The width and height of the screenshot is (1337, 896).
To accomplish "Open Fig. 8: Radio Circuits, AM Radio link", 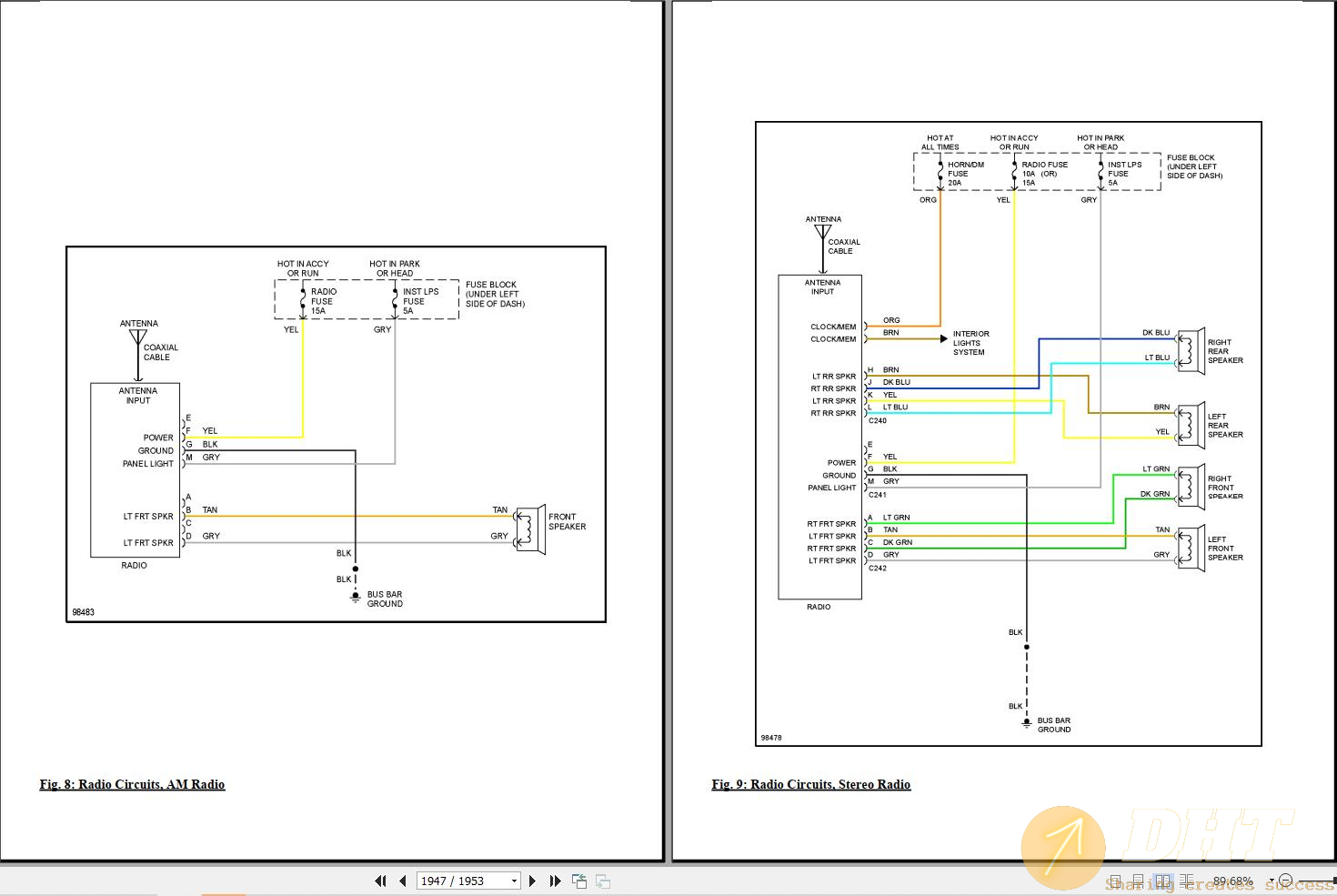I will [x=132, y=784].
